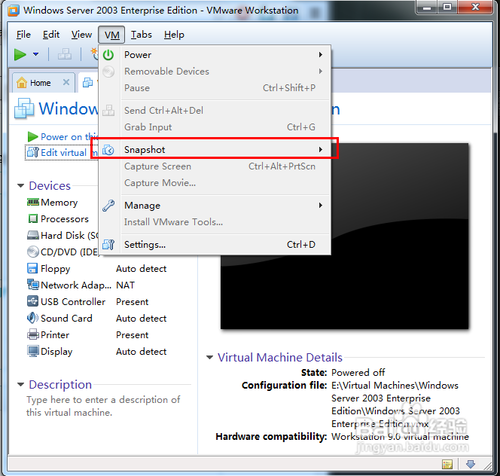The width and height of the screenshot is (500, 476).
Task: Close the Home tab with its X
Action: pos(66,82)
